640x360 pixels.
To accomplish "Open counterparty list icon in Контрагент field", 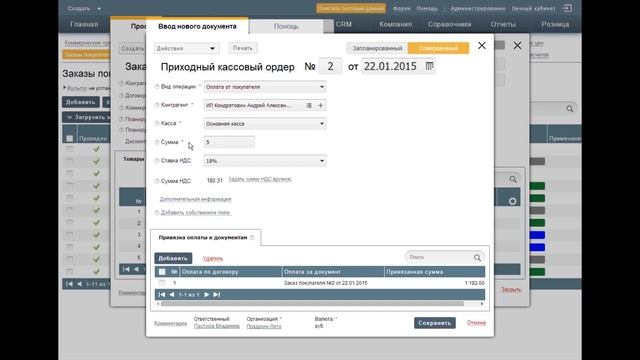I will coord(309,105).
